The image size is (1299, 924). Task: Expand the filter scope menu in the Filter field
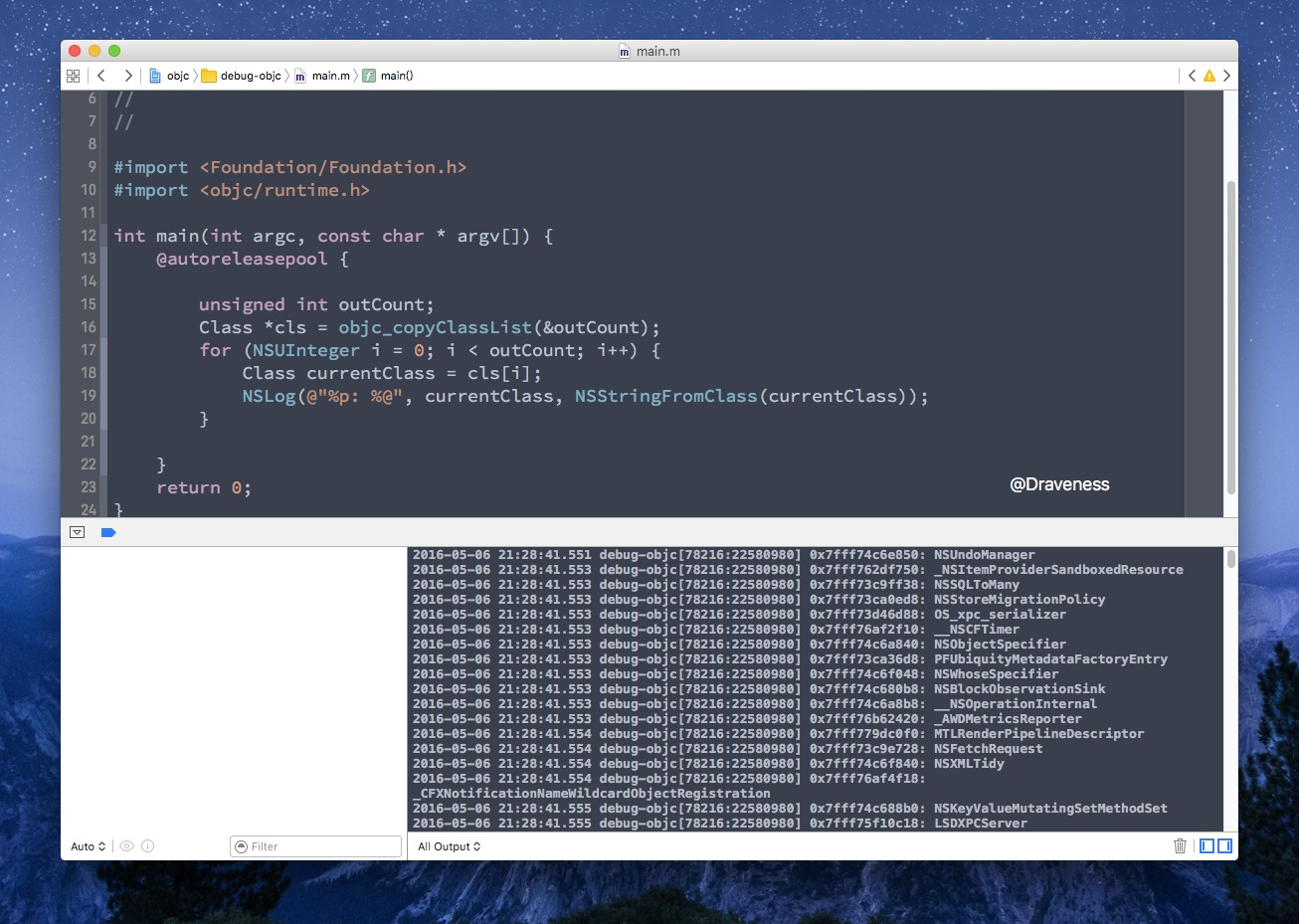pos(240,846)
